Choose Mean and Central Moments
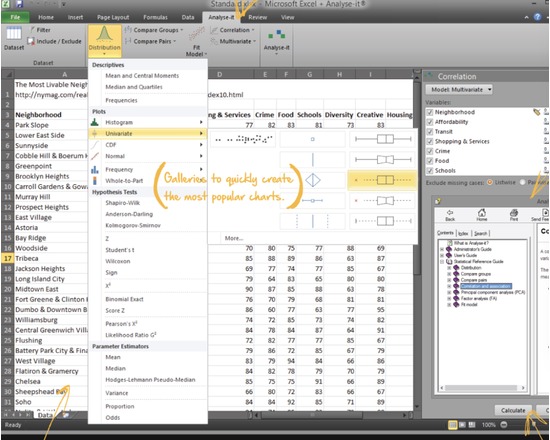This screenshot has width=550, height=440. (x=142, y=75)
